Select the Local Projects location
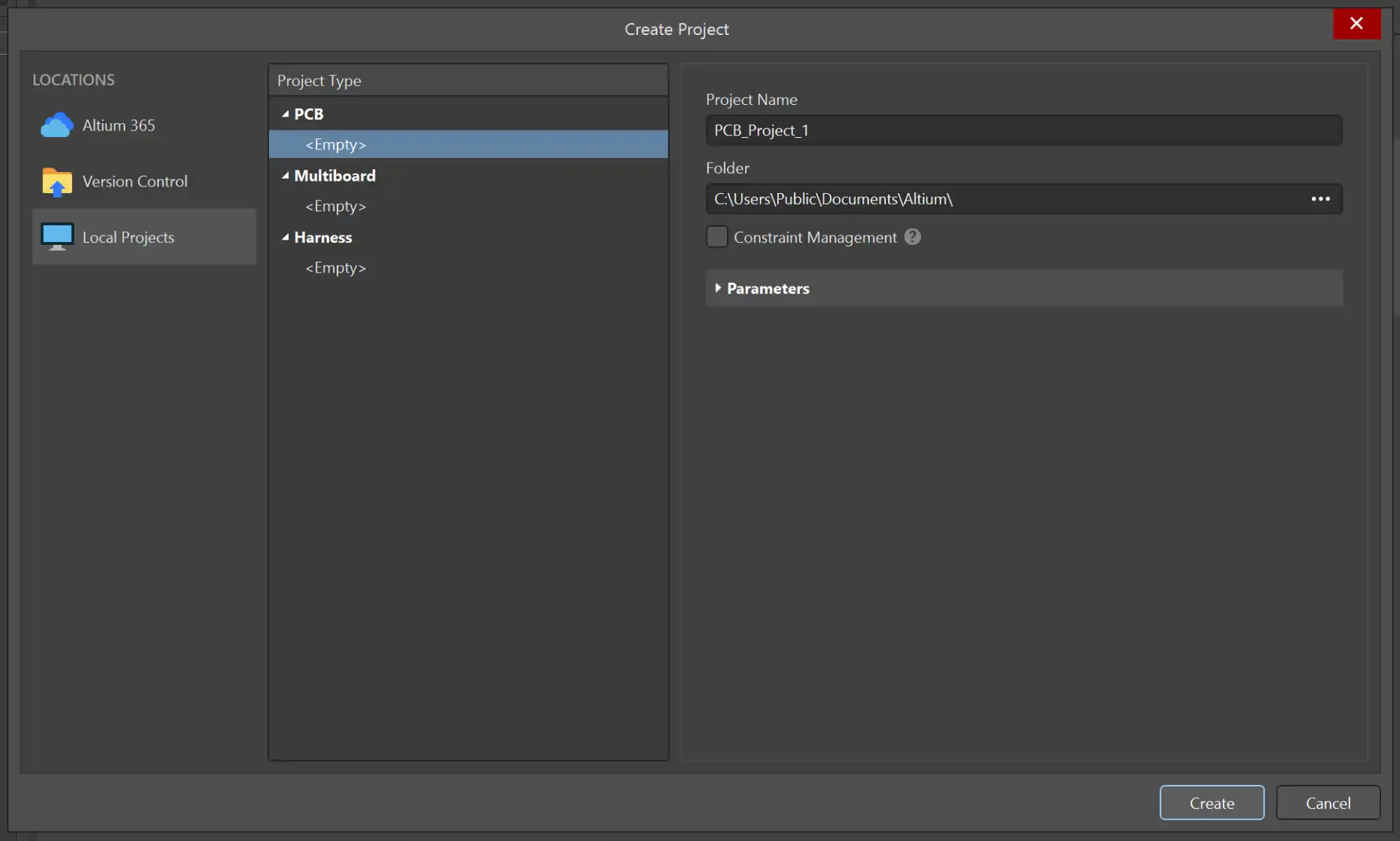1400x841 pixels. click(x=128, y=238)
